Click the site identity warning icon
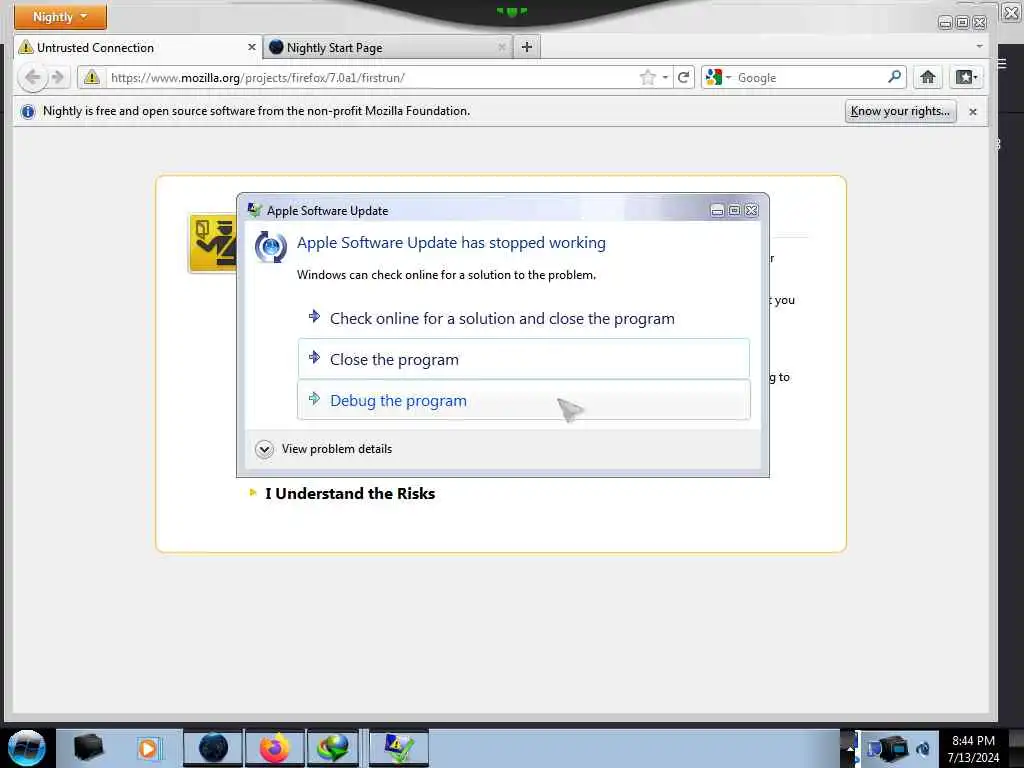 pos(92,77)
